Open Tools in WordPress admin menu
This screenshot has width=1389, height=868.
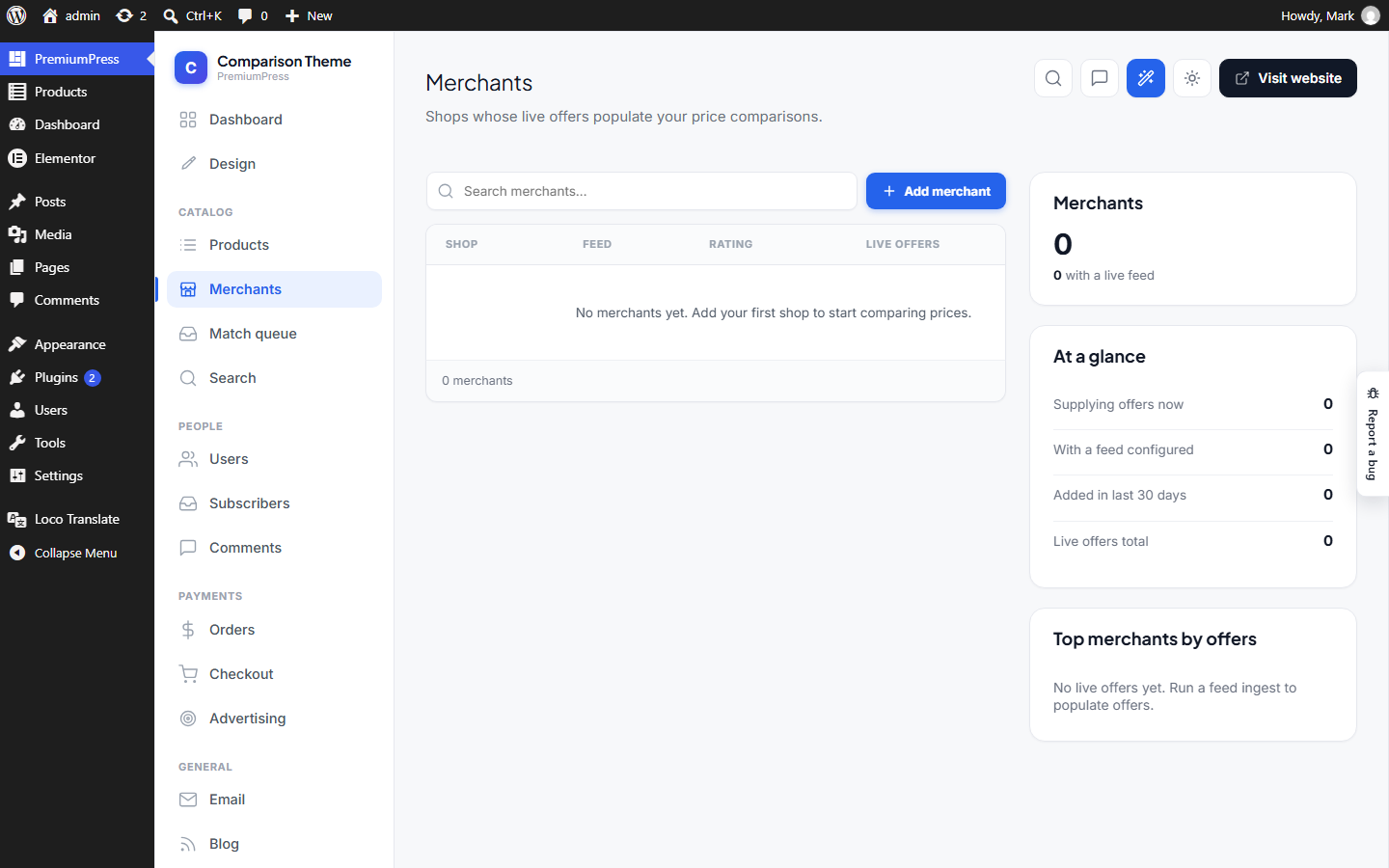point(77,443)
